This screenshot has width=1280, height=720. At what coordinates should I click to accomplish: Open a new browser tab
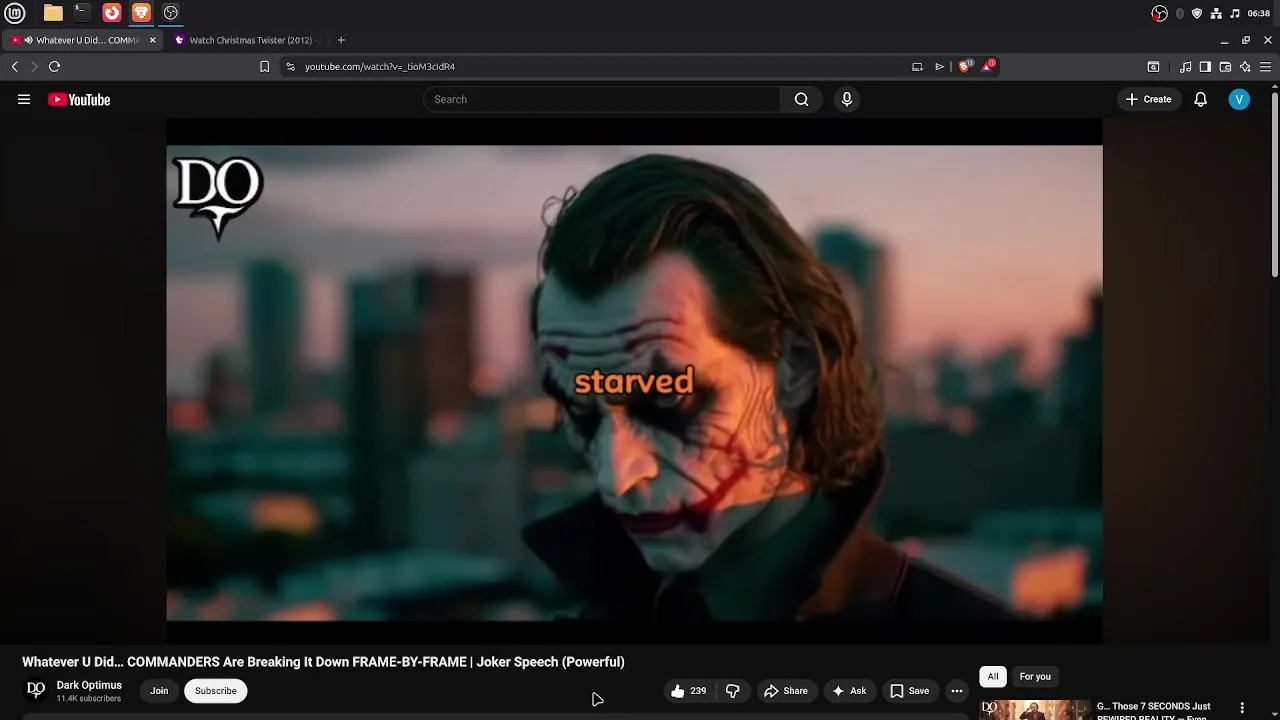tap(341, 40)
